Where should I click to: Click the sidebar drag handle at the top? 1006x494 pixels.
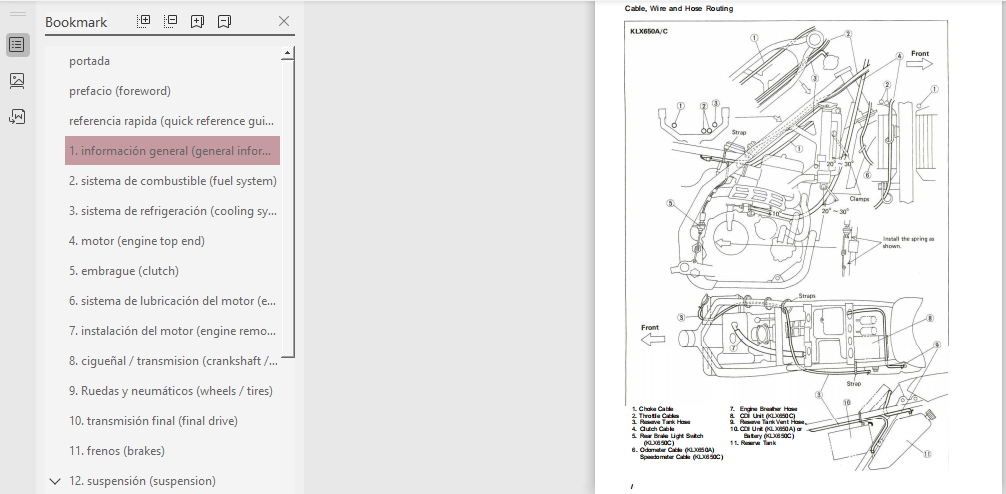tap(18, 14)
